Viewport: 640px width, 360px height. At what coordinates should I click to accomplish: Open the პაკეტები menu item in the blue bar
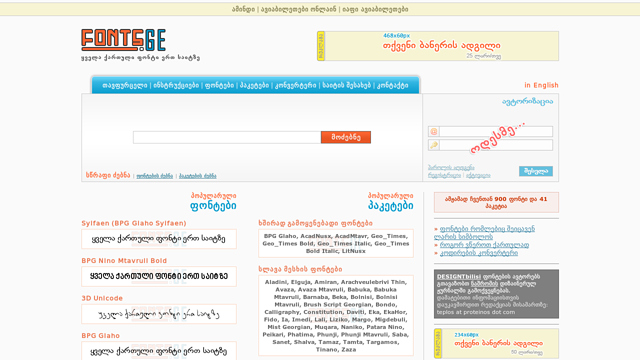pos(254,85)
